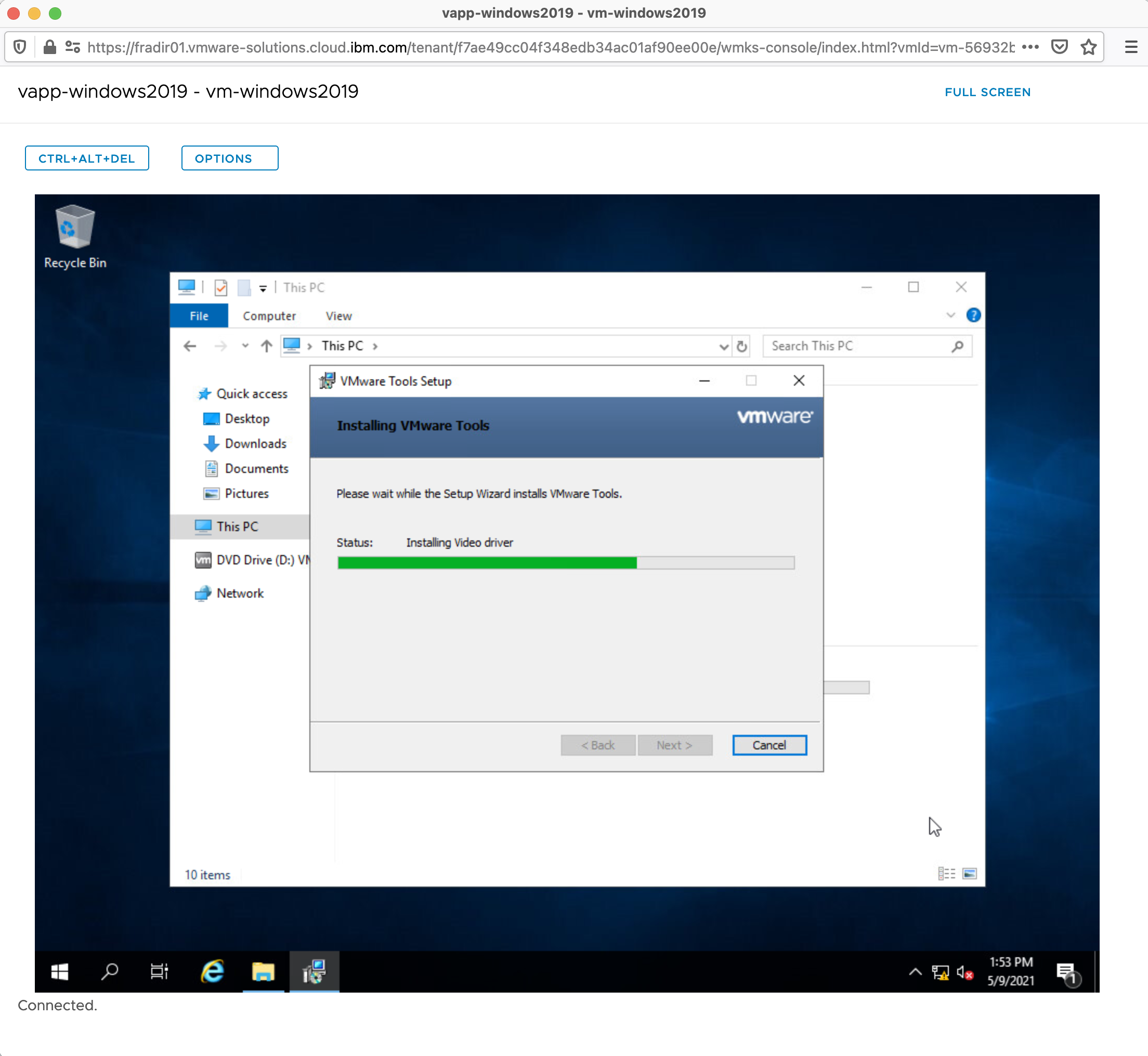Show hidden system tray icons

[915, 971]
